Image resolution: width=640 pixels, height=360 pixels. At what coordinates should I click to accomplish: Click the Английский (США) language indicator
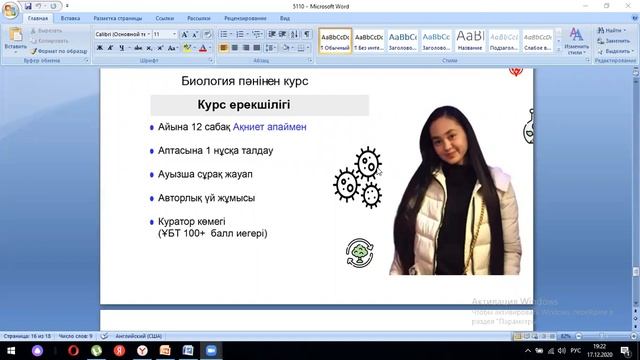(x=138, y=336)
